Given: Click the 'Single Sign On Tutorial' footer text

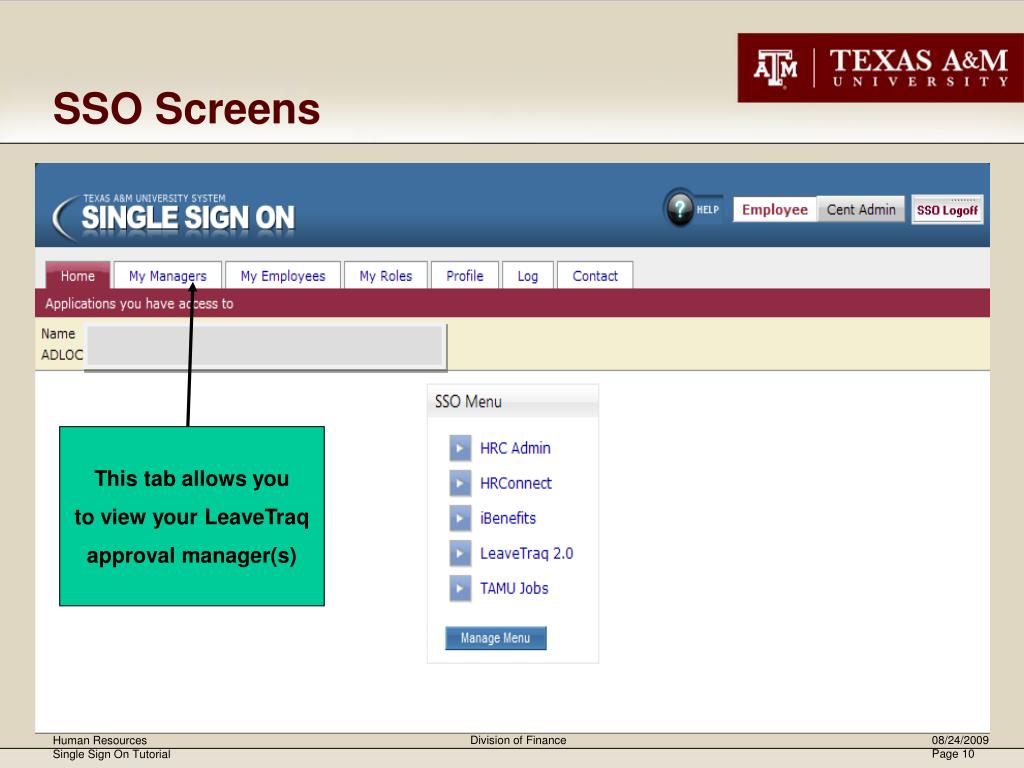Looking at the screenshot, I should coord(112,754).
